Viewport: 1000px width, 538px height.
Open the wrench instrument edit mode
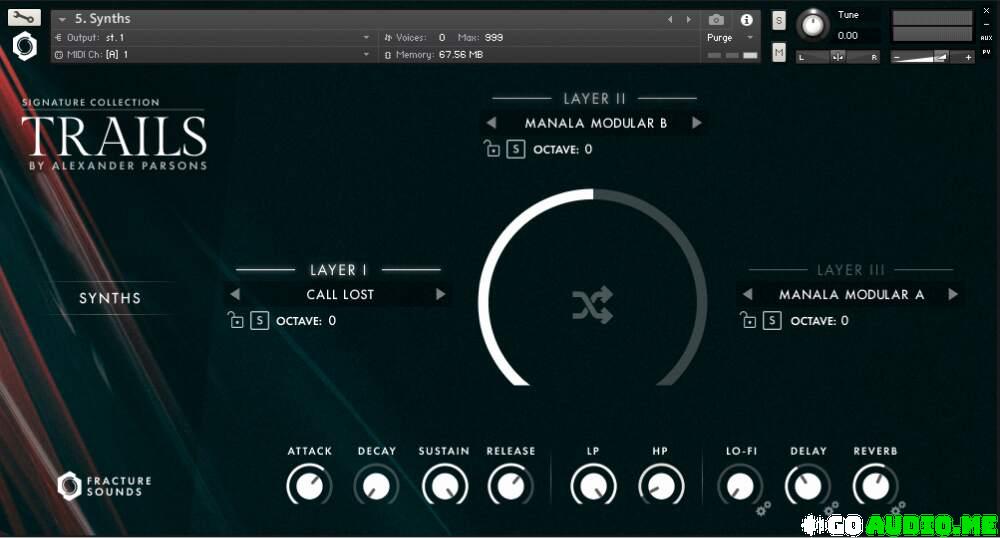pos(24,17)
